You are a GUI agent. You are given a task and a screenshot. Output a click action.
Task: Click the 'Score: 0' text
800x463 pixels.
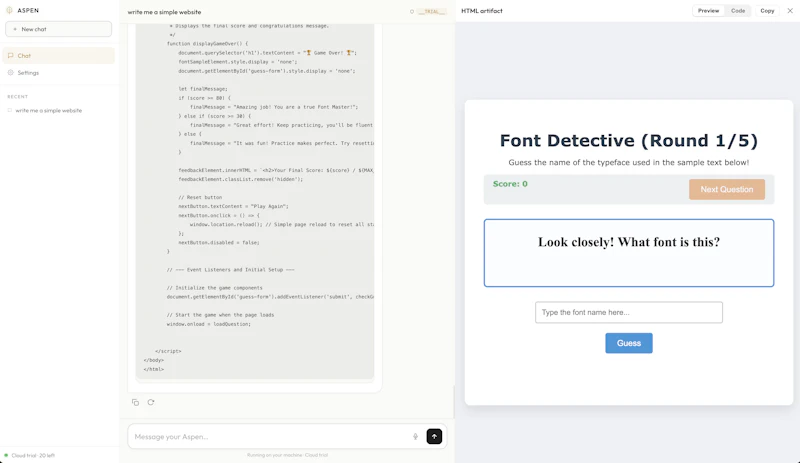click(510, 184)
